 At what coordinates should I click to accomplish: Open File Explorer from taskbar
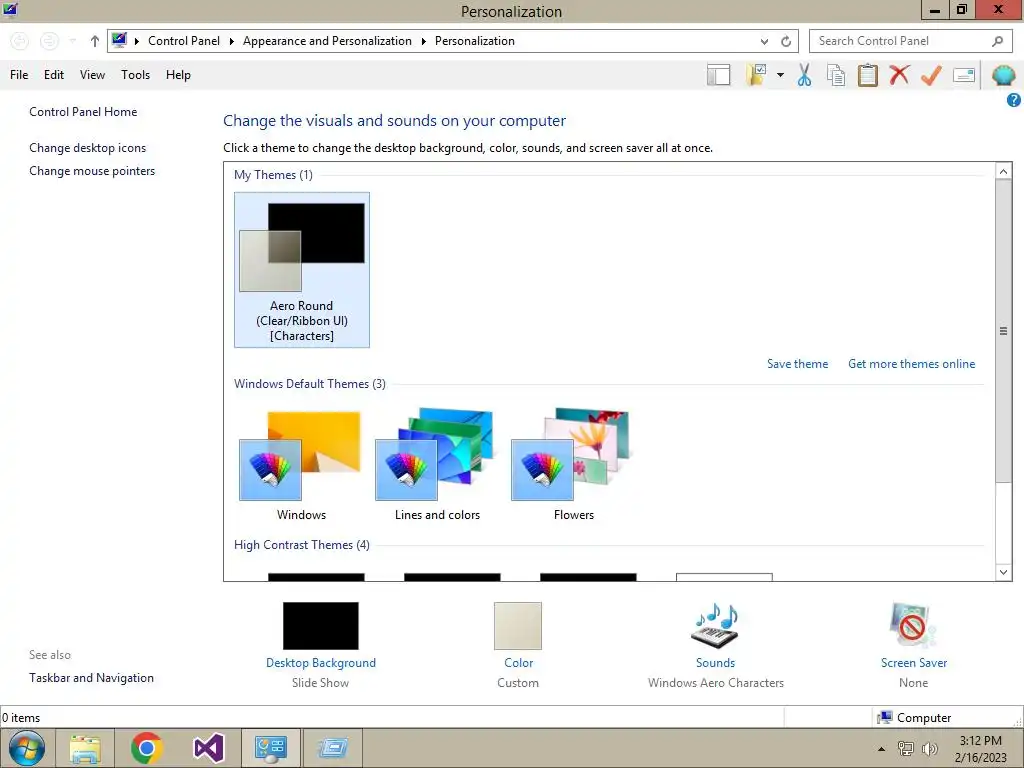pyautogui.click(x=85, y=748)
